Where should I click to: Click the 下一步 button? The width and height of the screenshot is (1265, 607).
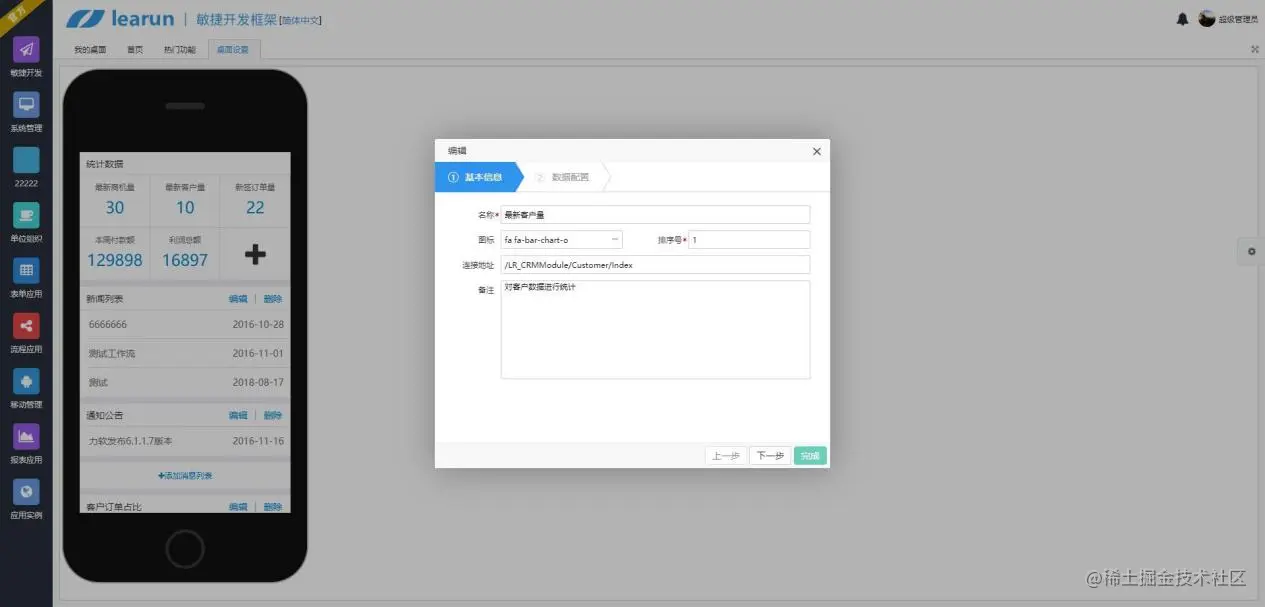click(x=769, y=455)
